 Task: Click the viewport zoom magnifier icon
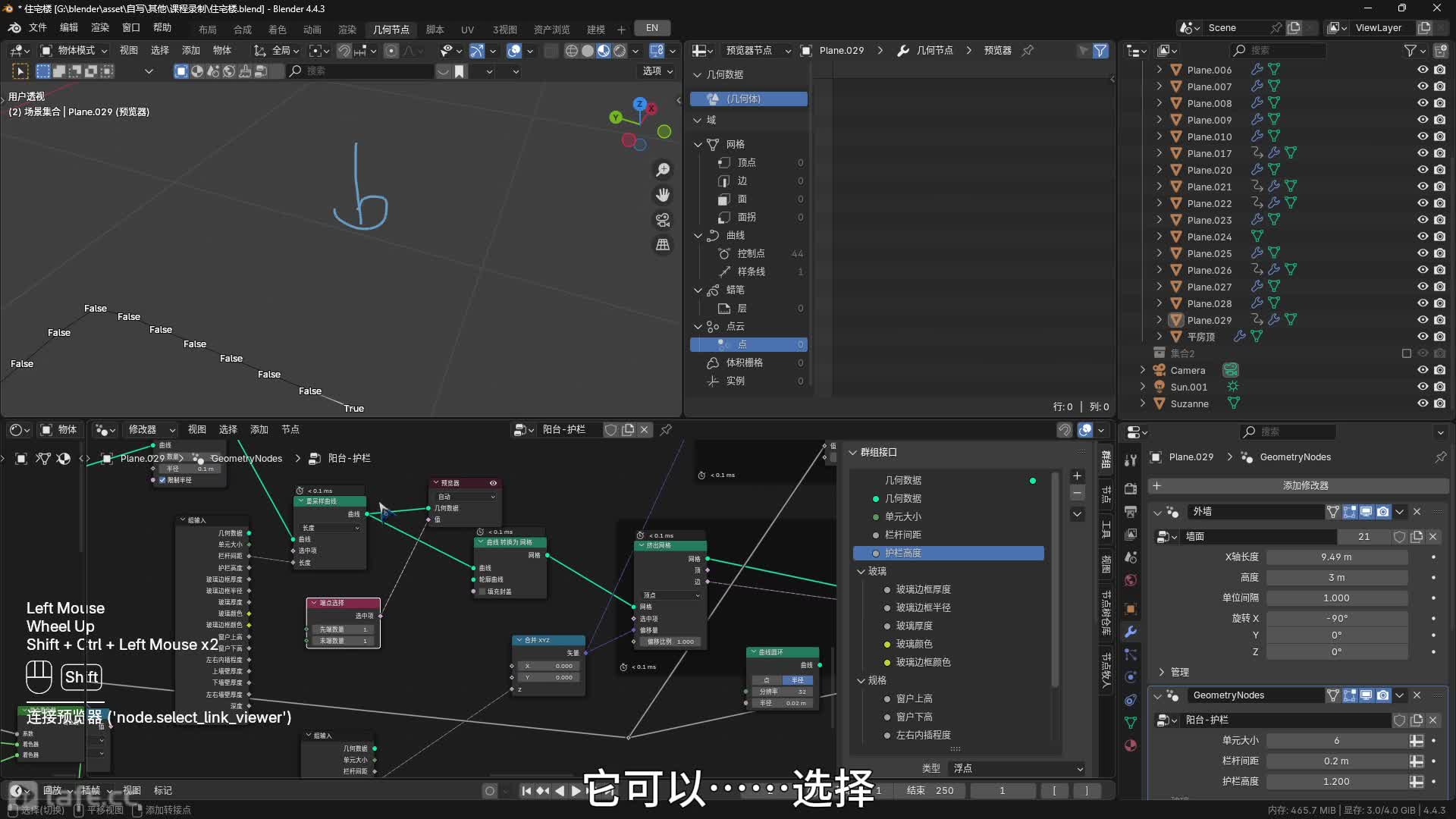(x=663, y=170)
